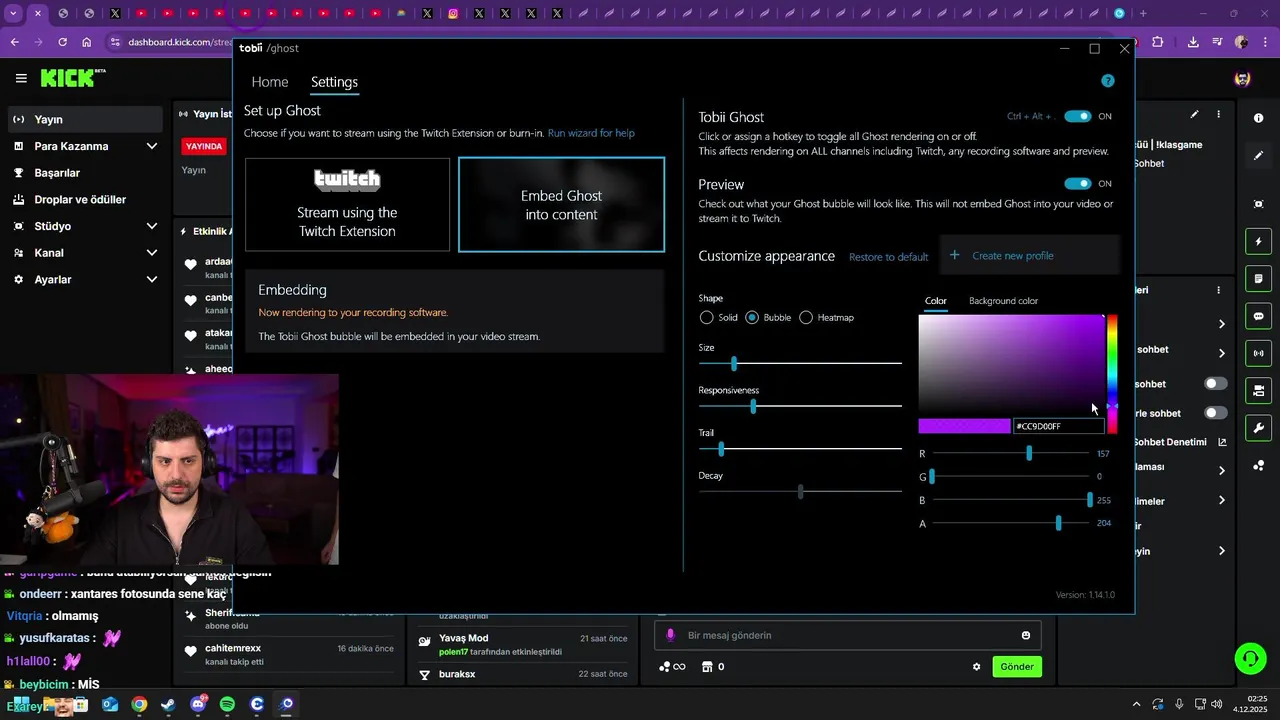
Task: Open Kick info icon in right rail
Action: click(x=1258, y=118)
